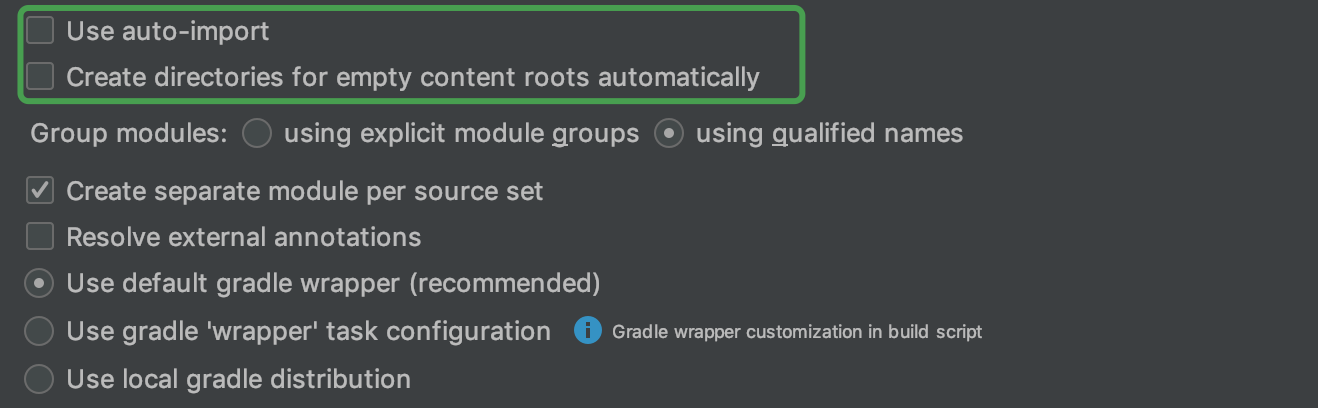Screen dimensions: 1318x408
Task: Enable the Resolve external annotations checkbox
Action: click(40, 237)
